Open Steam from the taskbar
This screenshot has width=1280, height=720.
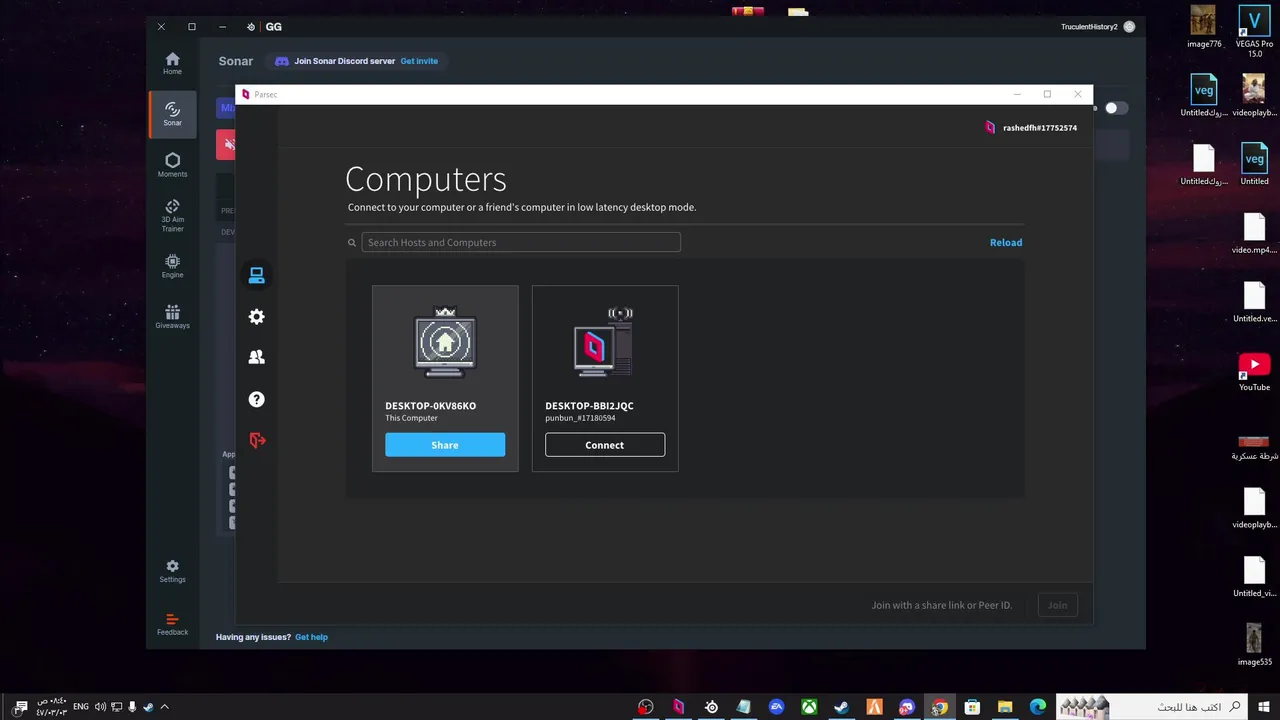click(x=842, y=707)
